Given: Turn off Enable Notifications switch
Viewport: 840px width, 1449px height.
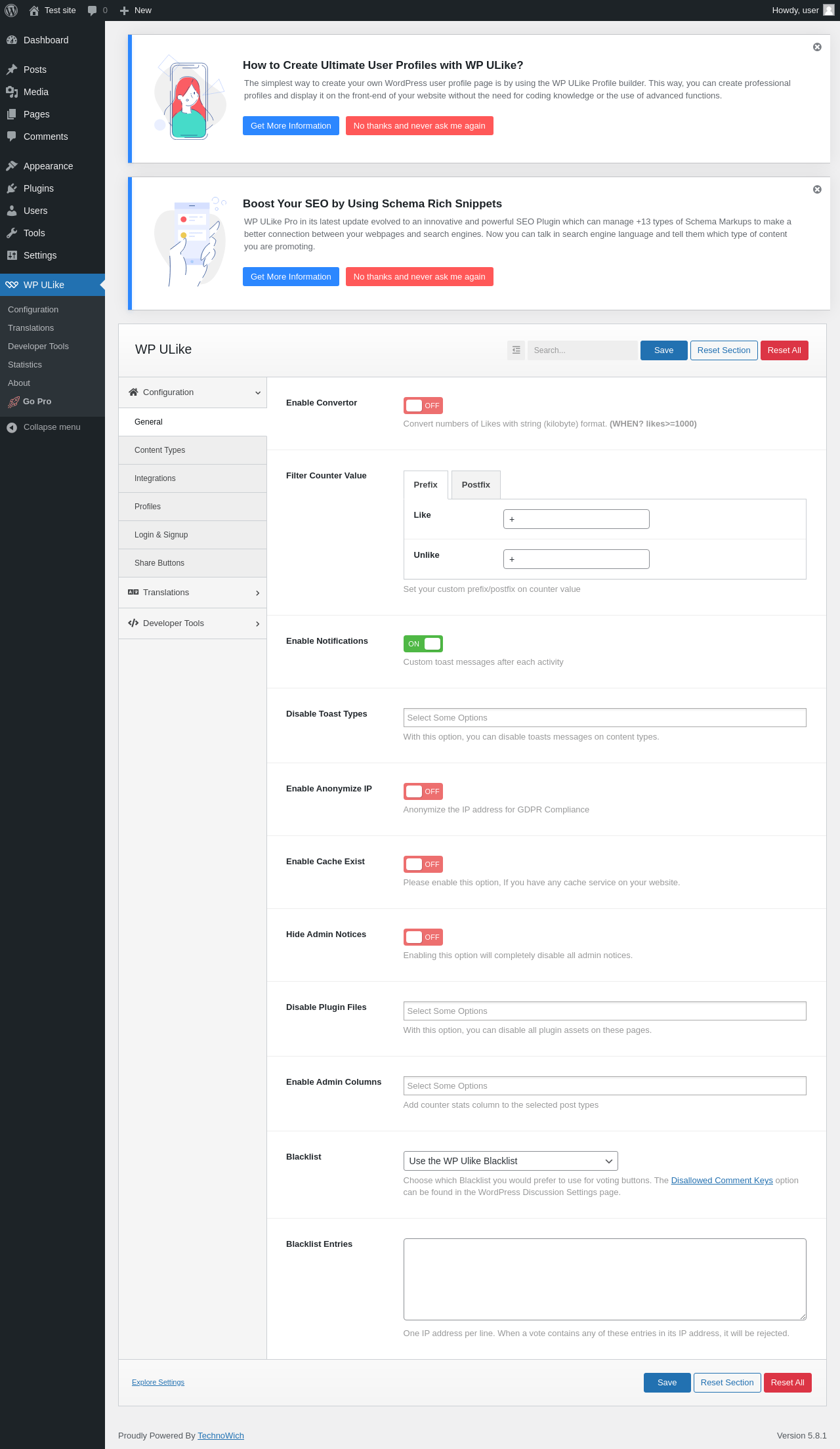Looking at the screenshot, I should (423, 644).
